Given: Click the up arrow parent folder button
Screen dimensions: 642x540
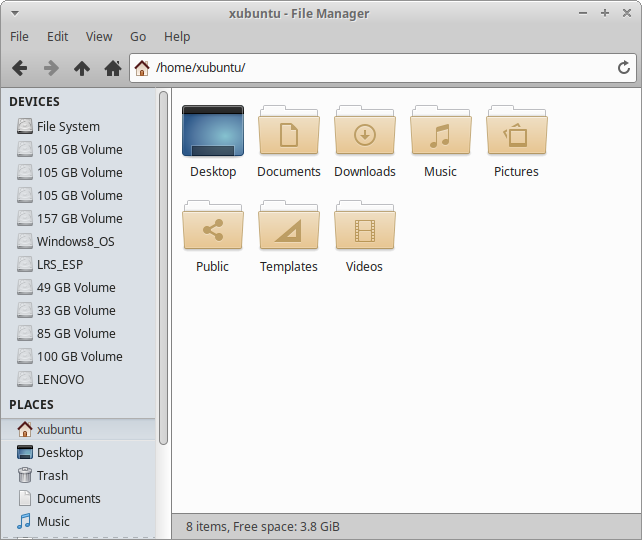Looking at the screenshot, I should [x=82, y=68].
